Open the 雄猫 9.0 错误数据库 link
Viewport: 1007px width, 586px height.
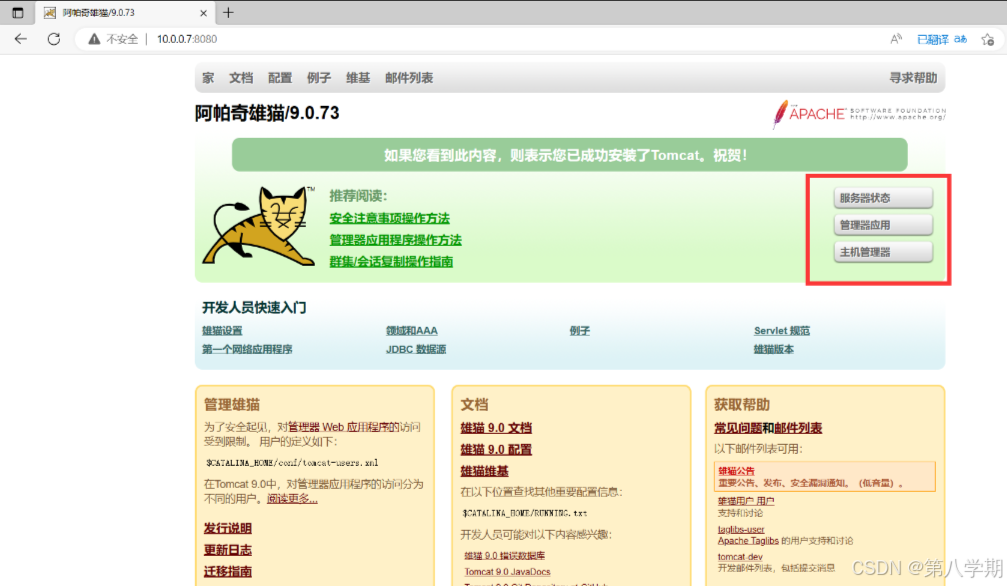pyautogui.click(x=504, y=555)
